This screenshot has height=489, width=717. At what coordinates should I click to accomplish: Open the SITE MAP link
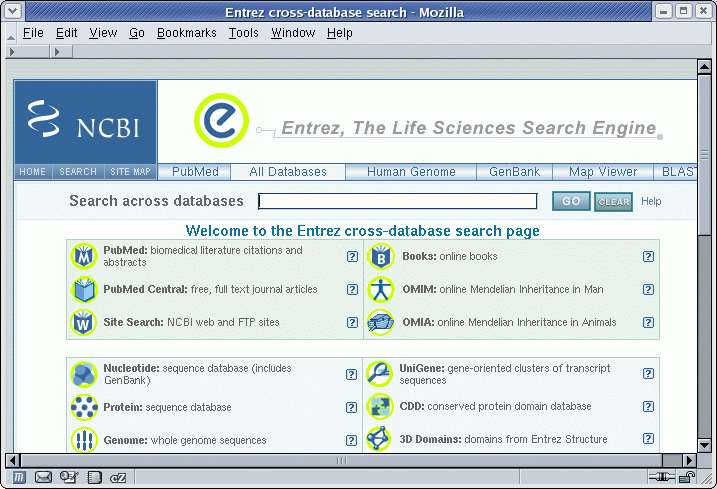130,172
